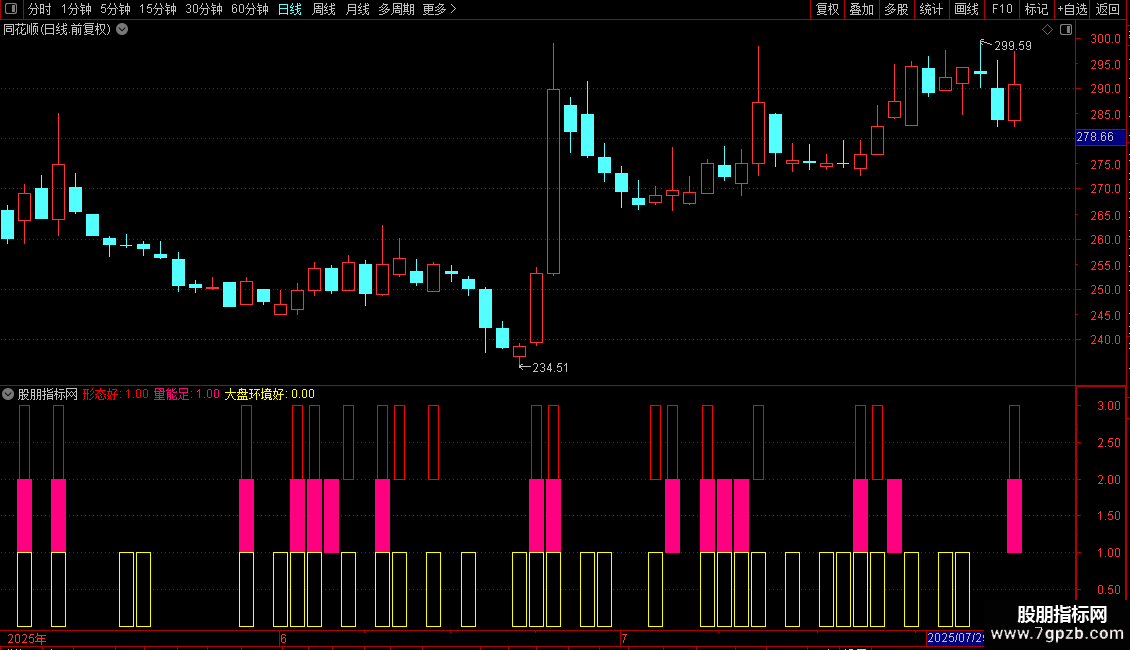The image size is (1130, 650).
Task: Click the month 7 timeline marker
Action: (x=624, y=638)
